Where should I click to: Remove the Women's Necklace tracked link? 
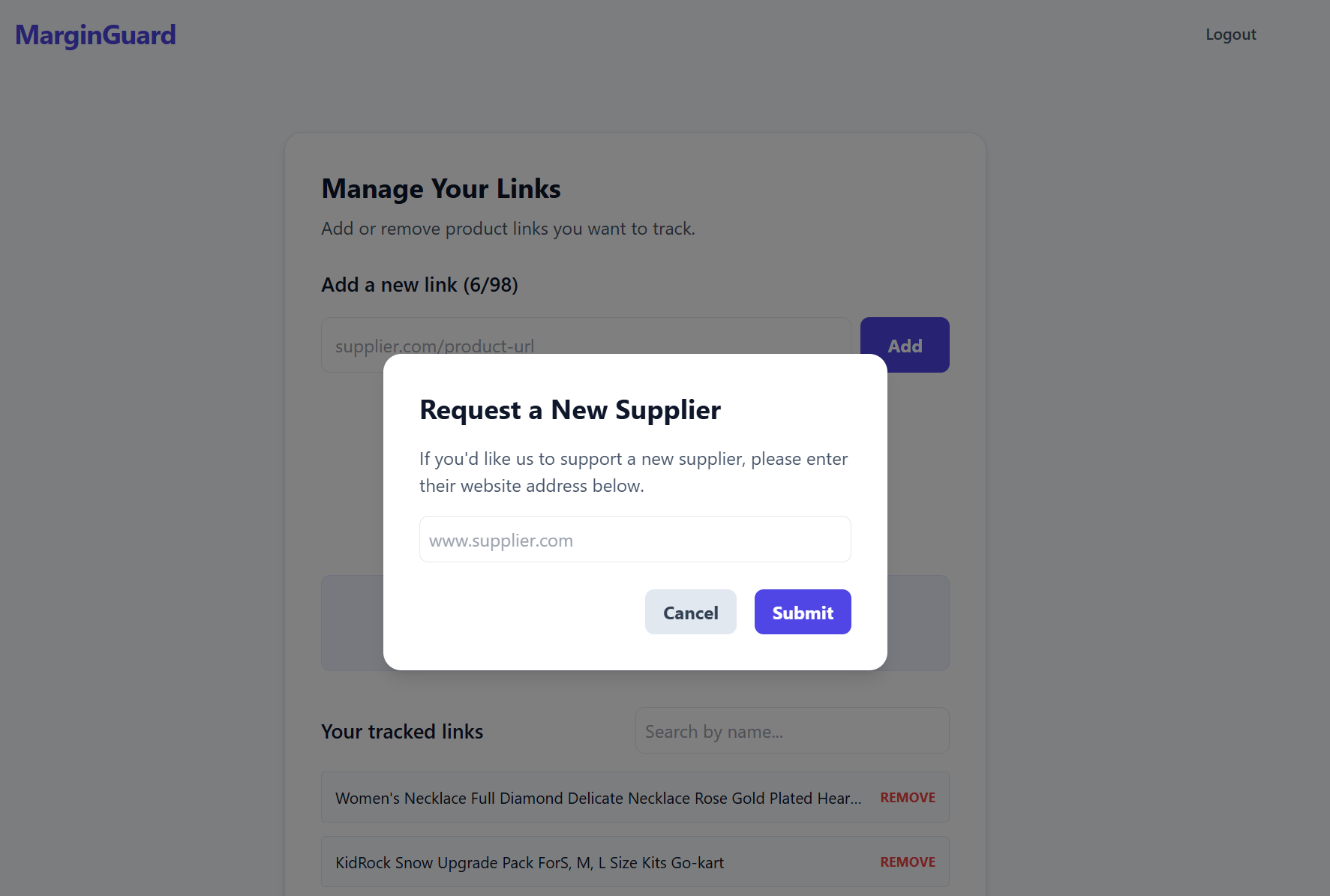[x=907, y=797]
